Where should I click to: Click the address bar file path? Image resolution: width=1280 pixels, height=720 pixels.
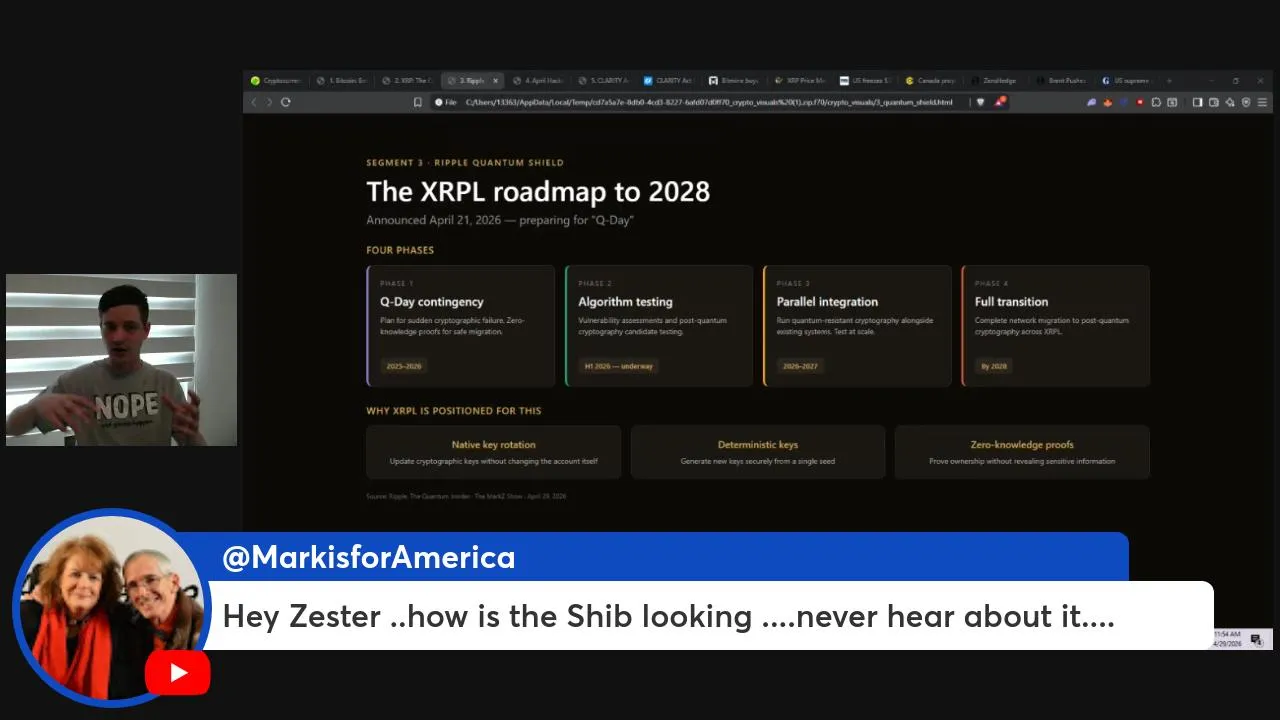709,102
